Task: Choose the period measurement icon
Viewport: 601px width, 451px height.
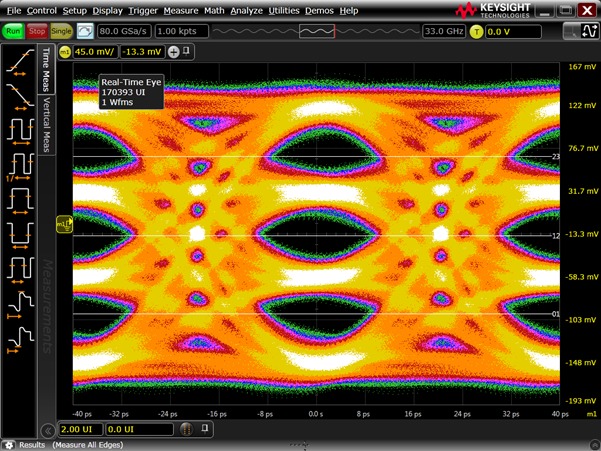Action: pyautogui.click(x=20, y=131)
